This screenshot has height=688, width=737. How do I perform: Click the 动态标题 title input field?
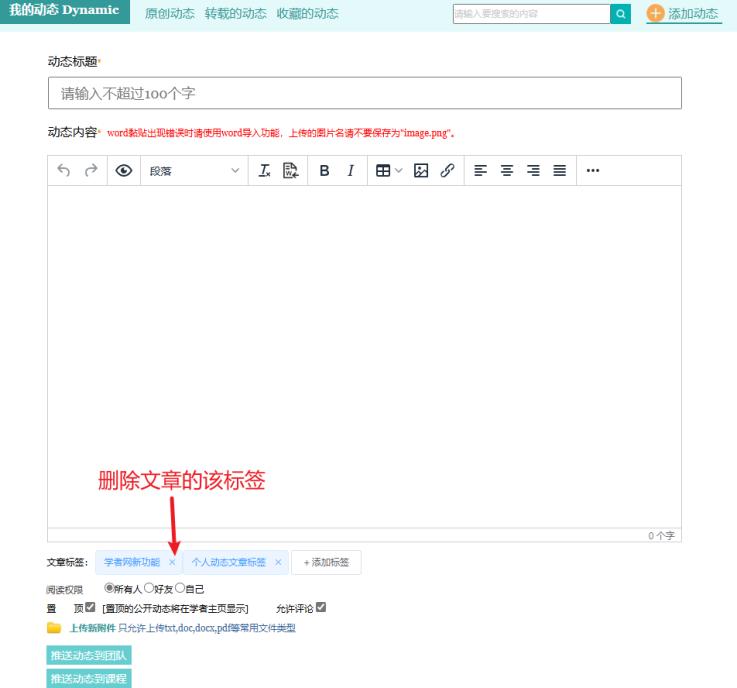tap(364, 93)
